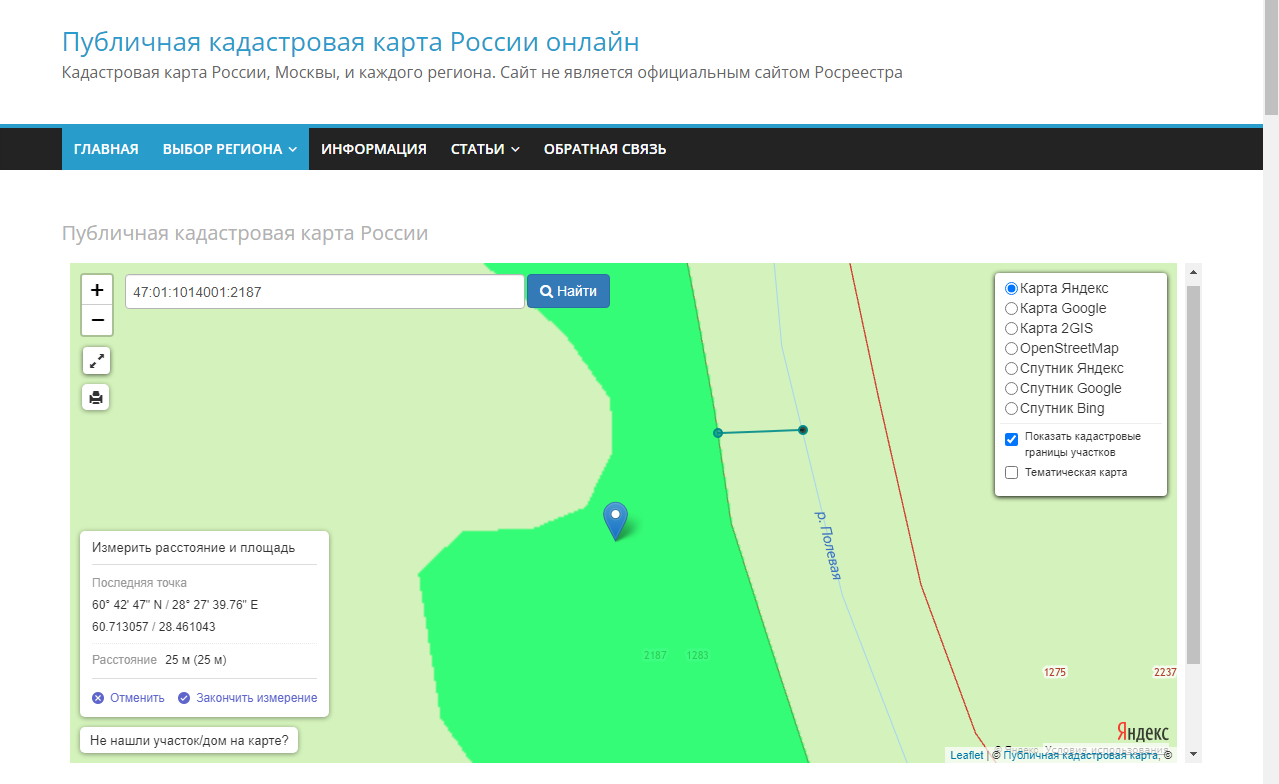Switch to Спутник Google imagery
The width and height of the screenshot is (1279, 784).
pos(1011,388)
